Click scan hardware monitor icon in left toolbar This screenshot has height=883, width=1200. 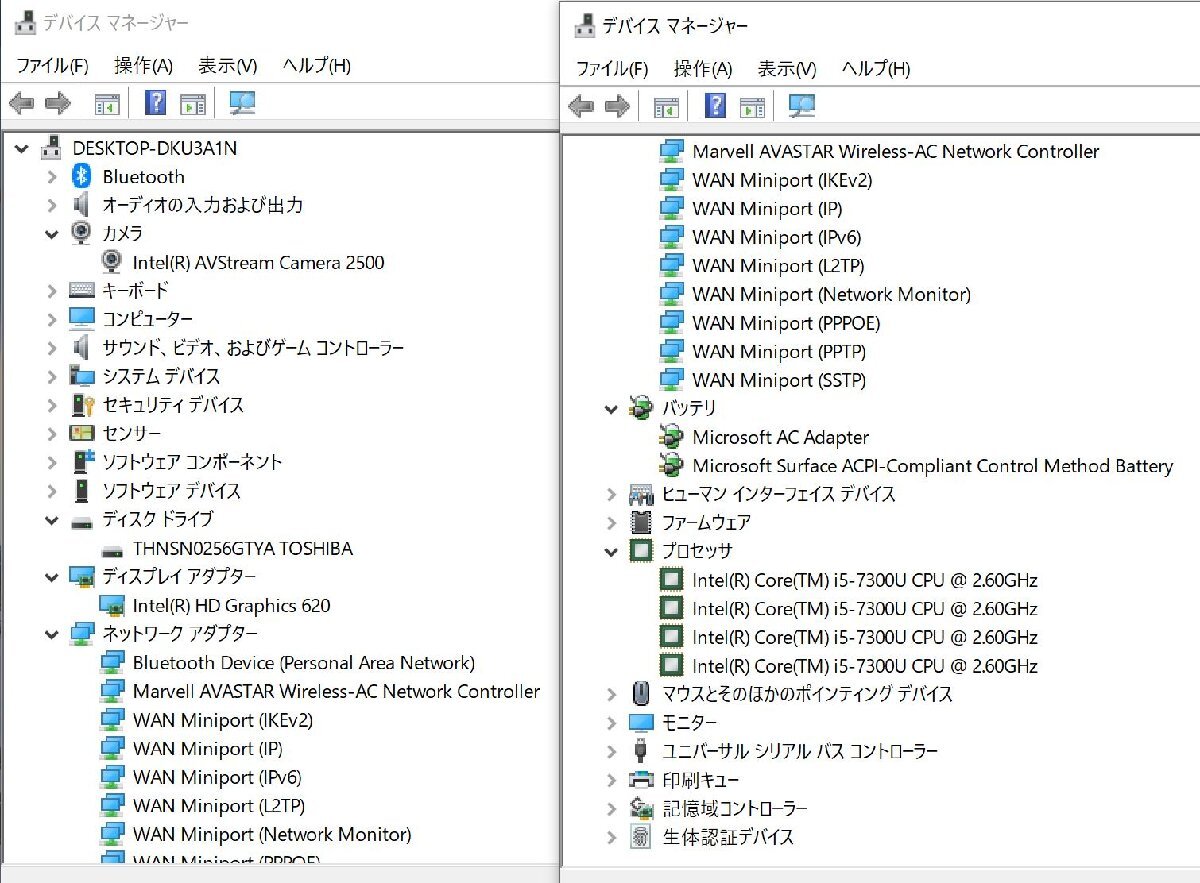pos(243,102)
